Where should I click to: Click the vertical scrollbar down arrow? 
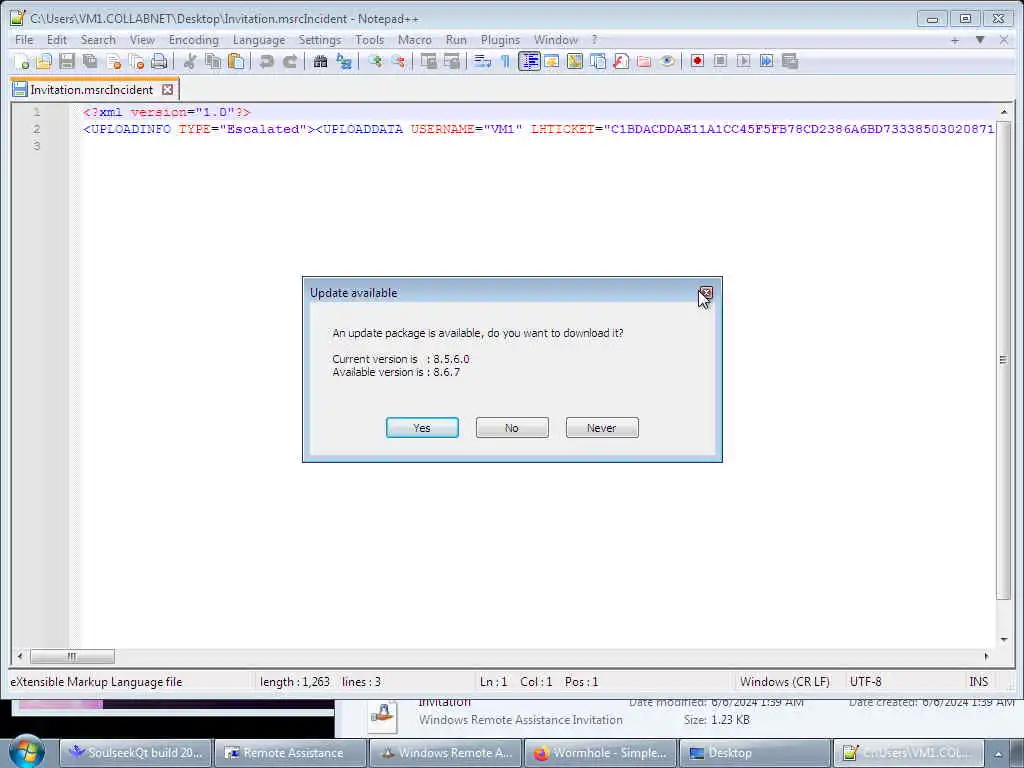(1004, 640)
